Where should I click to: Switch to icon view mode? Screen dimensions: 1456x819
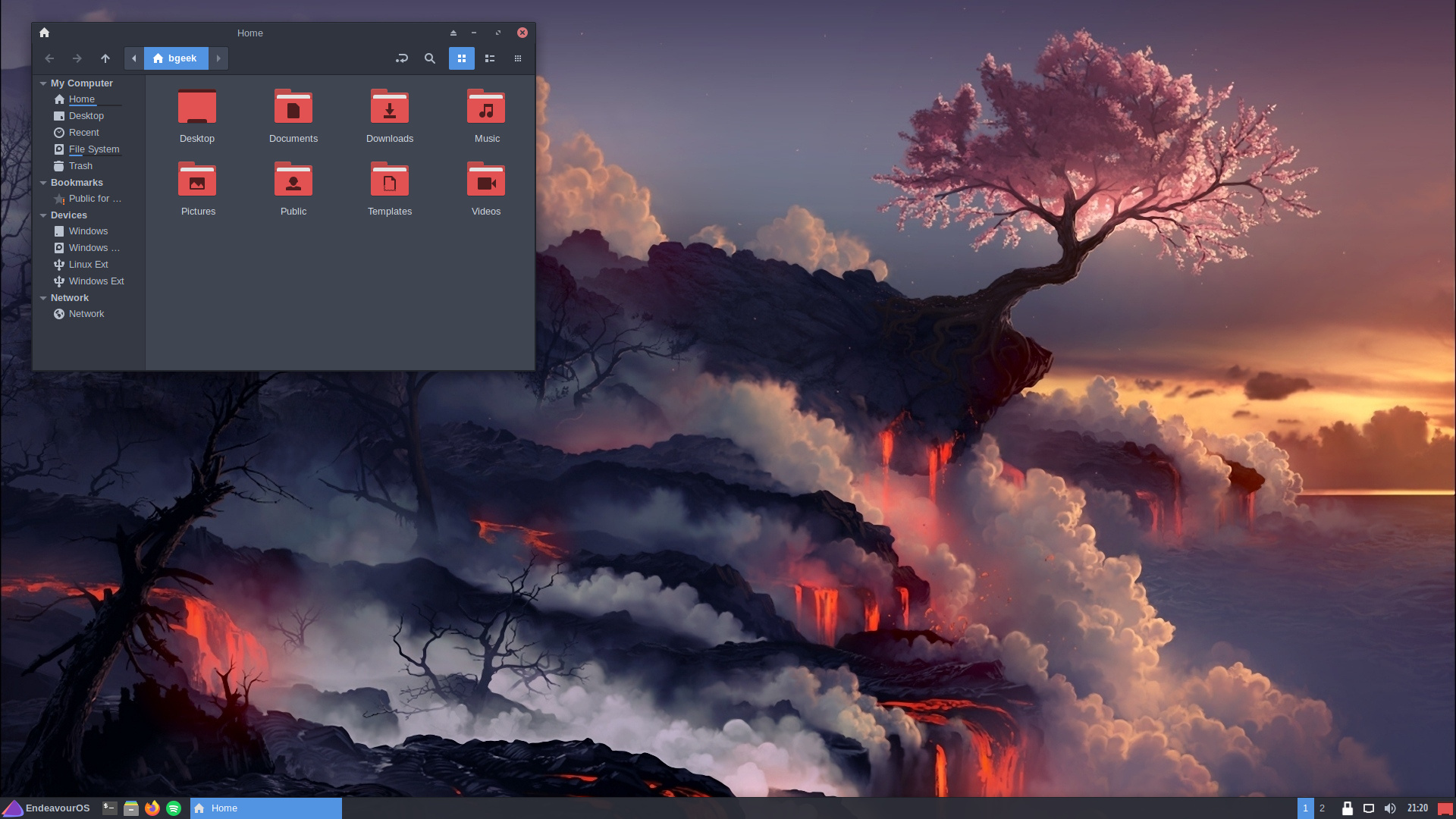461,58
